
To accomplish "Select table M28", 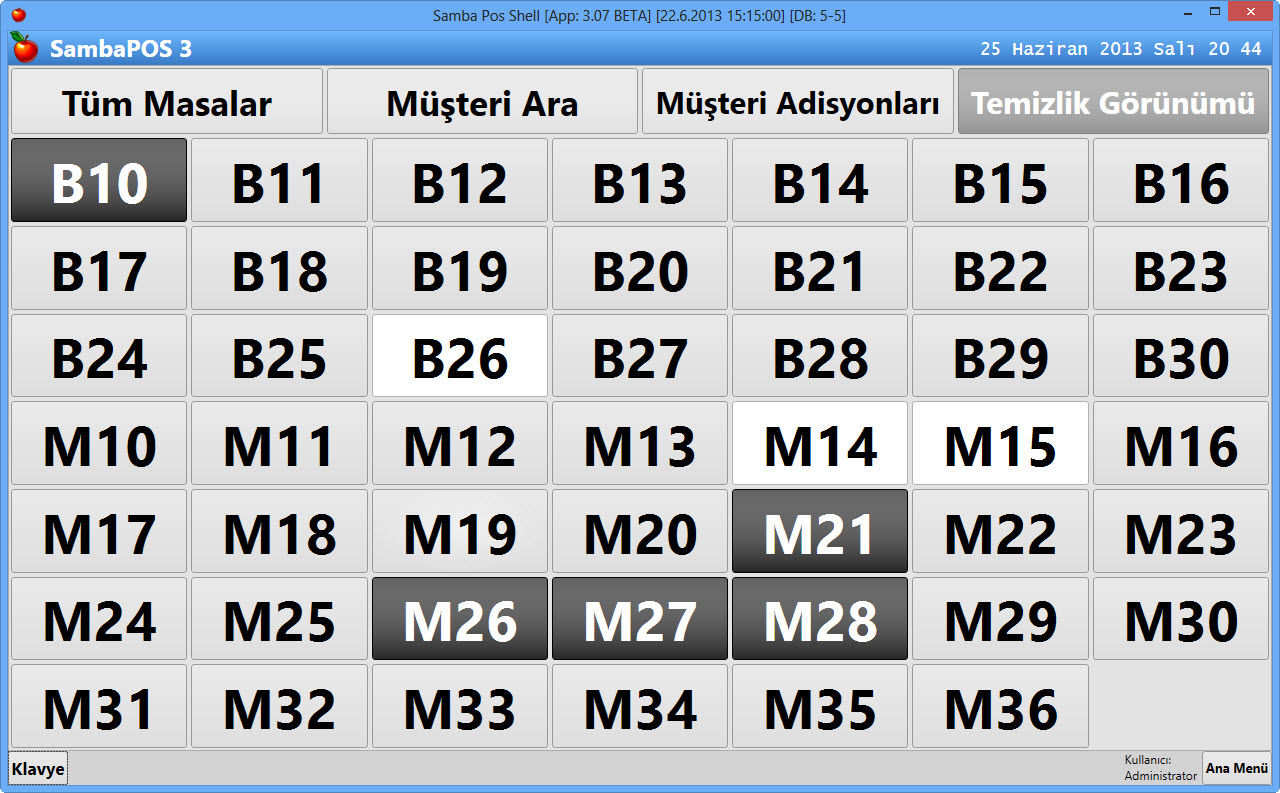I will (x=819, y=618).
